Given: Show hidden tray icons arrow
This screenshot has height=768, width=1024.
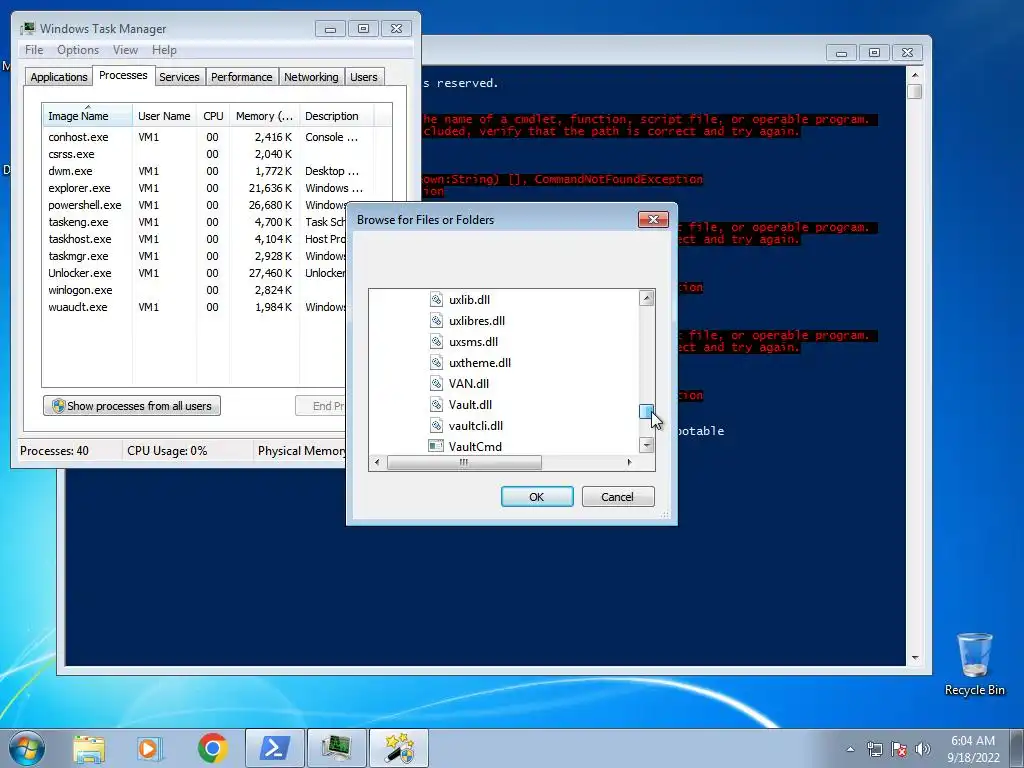Looking at the screenshot, I should pyautogui.click(x=850, y=749).
